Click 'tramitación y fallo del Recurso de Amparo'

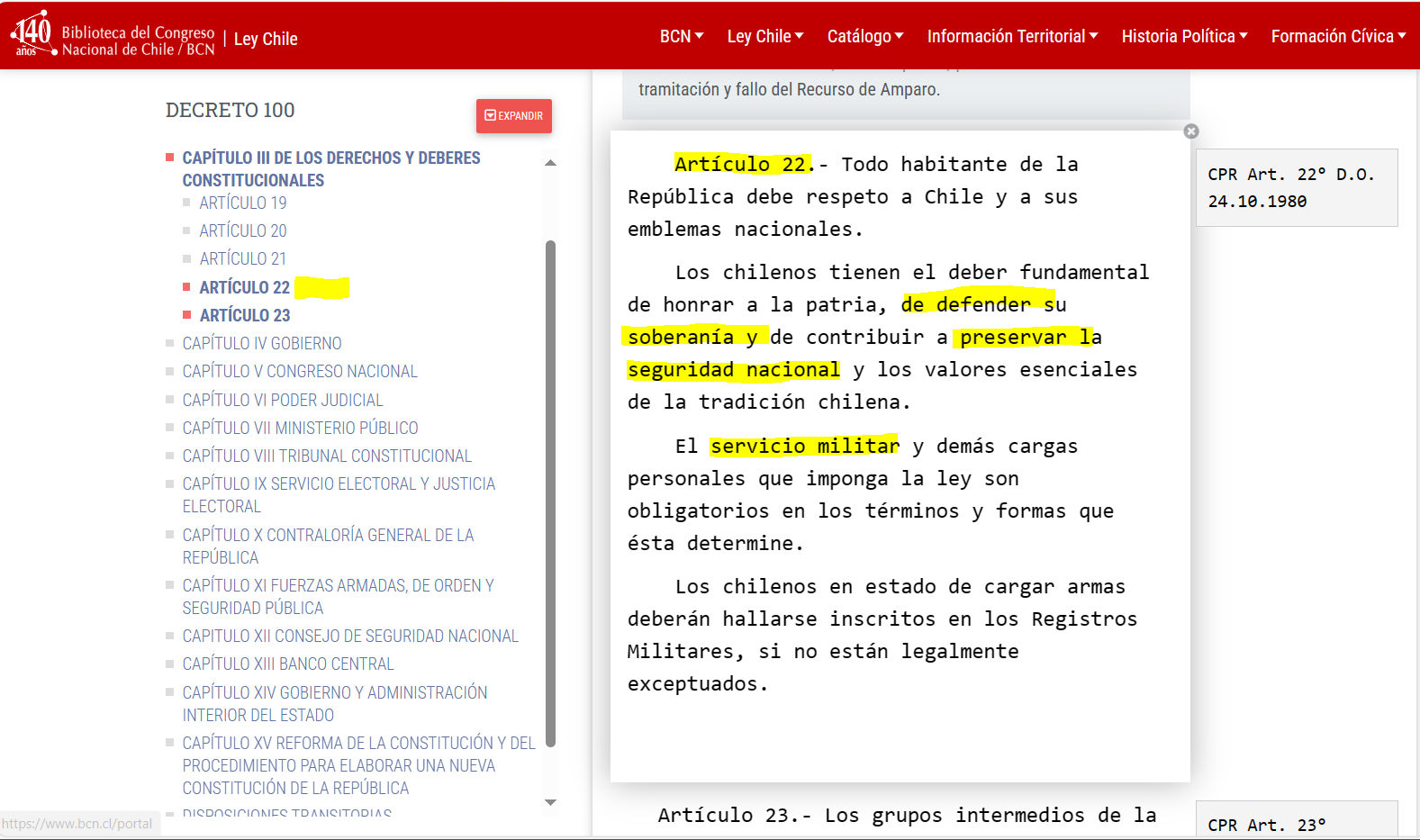point(790,89)
